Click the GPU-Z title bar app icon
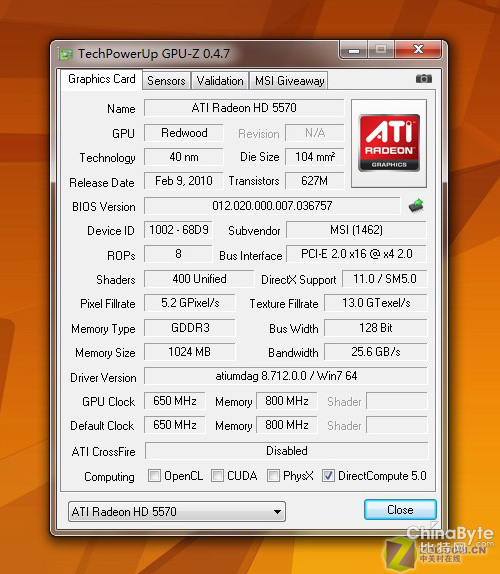The image size is (500, 574). pos(66,54)
